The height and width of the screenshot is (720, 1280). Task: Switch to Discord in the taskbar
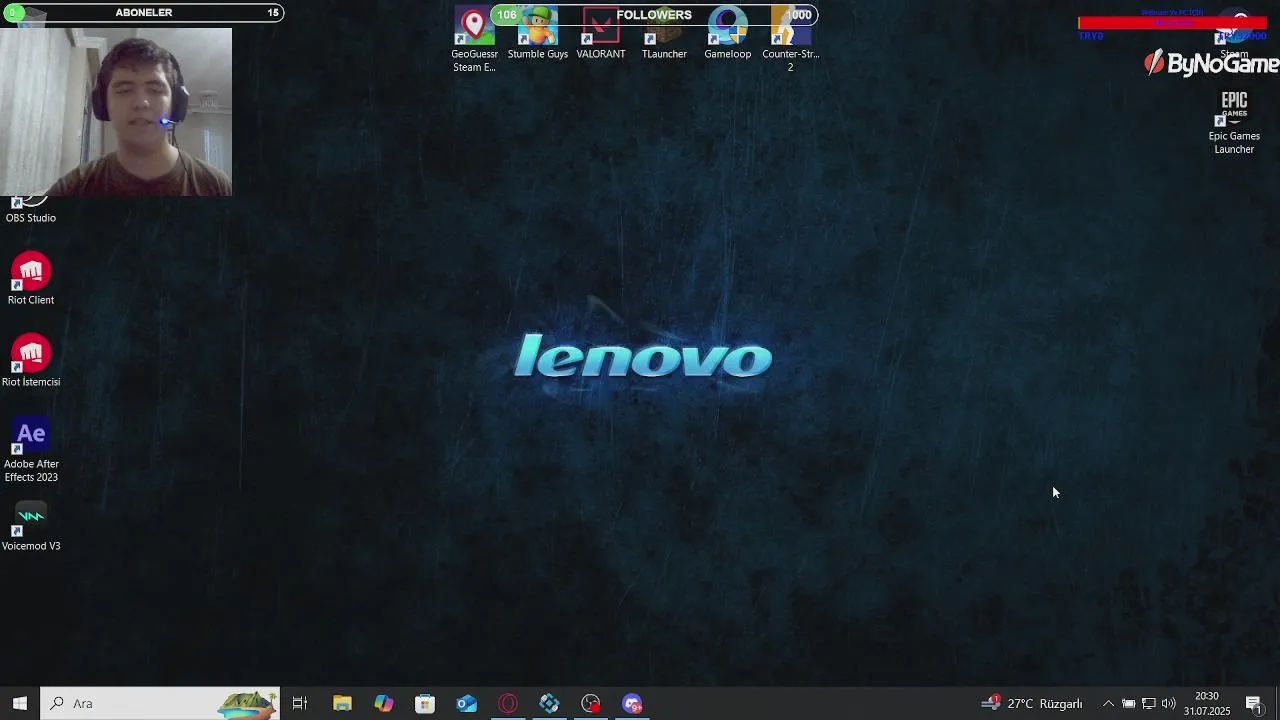point(632,703)
